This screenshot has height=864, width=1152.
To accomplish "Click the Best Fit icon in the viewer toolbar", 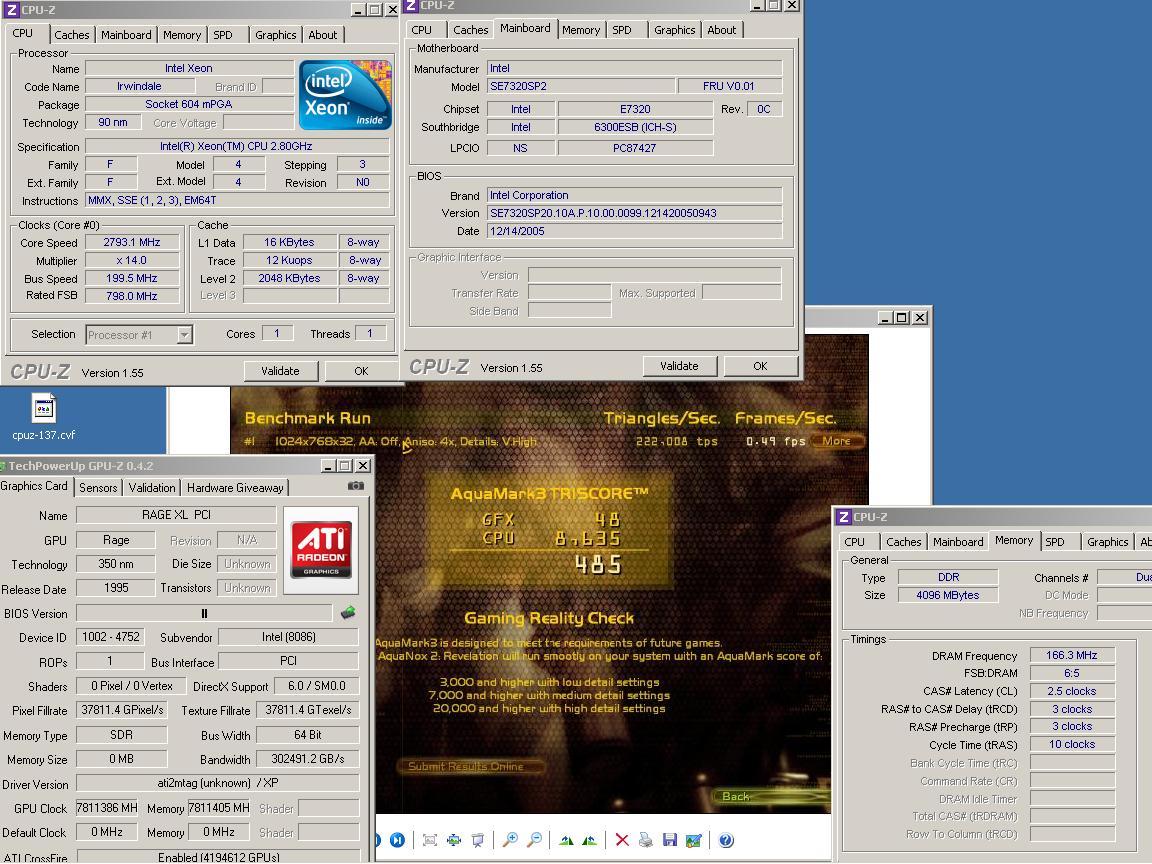I will point(430,840).
